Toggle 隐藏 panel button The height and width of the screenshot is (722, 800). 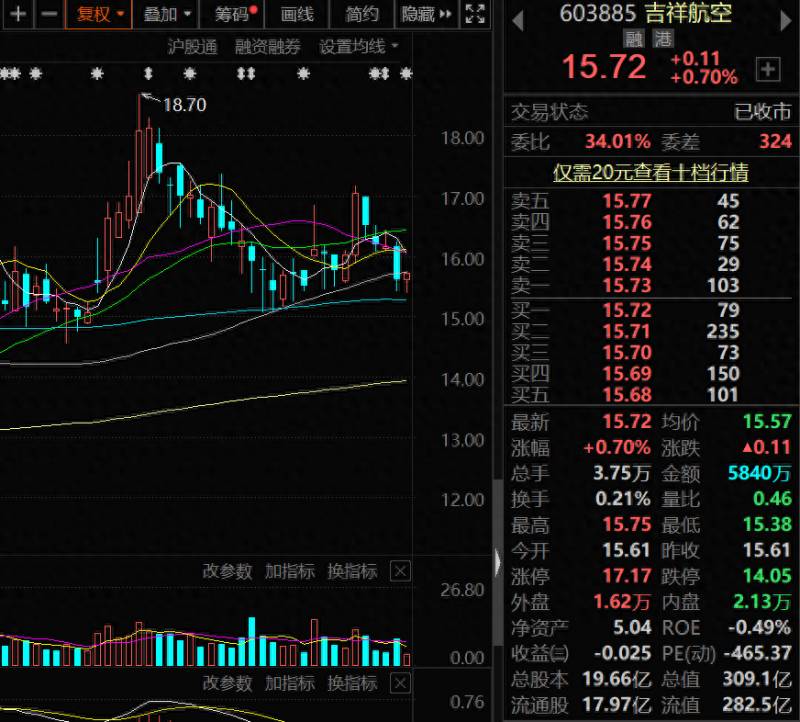[x=427, y=14]
